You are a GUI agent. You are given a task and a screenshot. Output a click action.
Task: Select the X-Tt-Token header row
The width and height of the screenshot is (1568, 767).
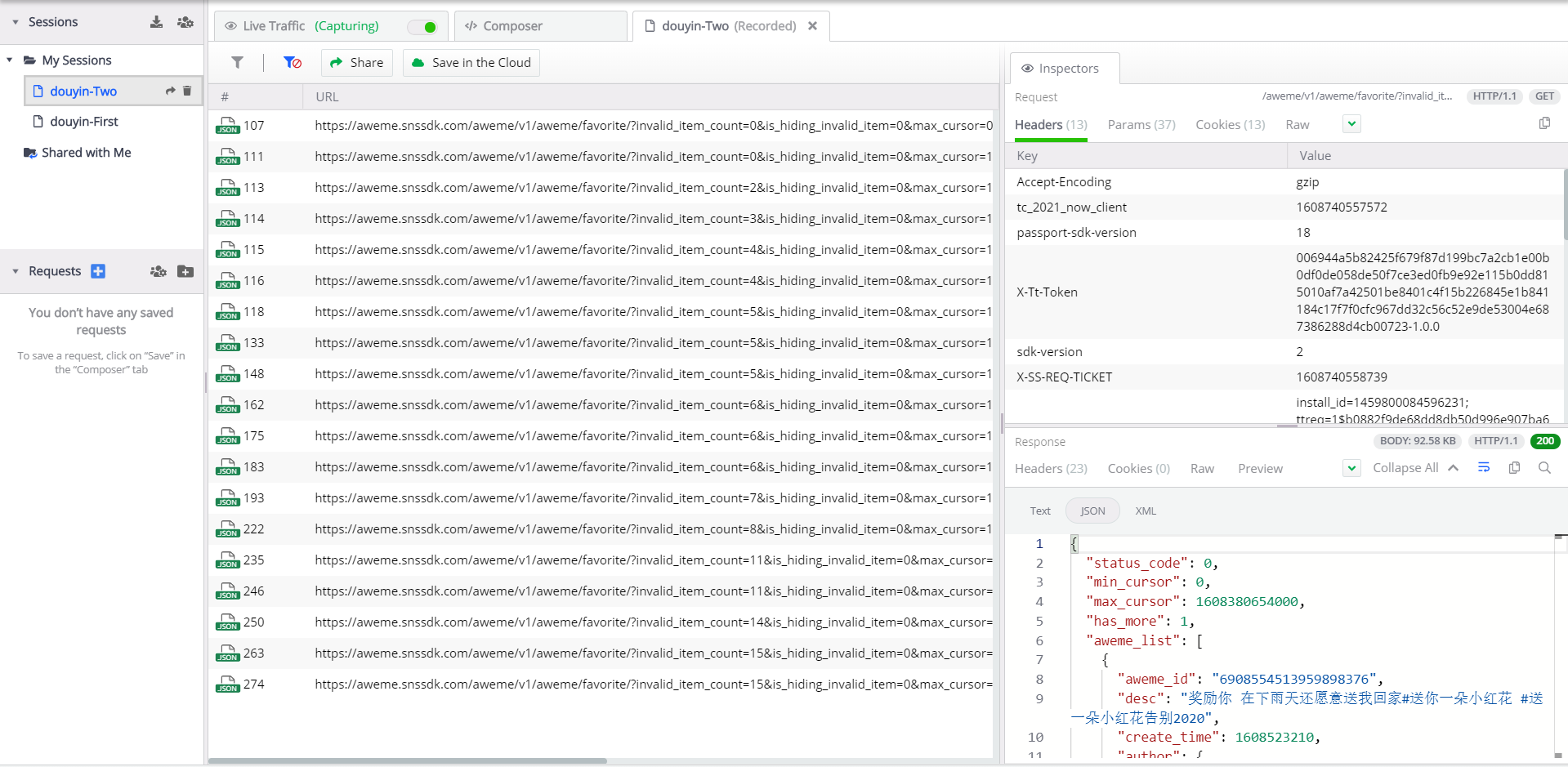pos(1284,292)
